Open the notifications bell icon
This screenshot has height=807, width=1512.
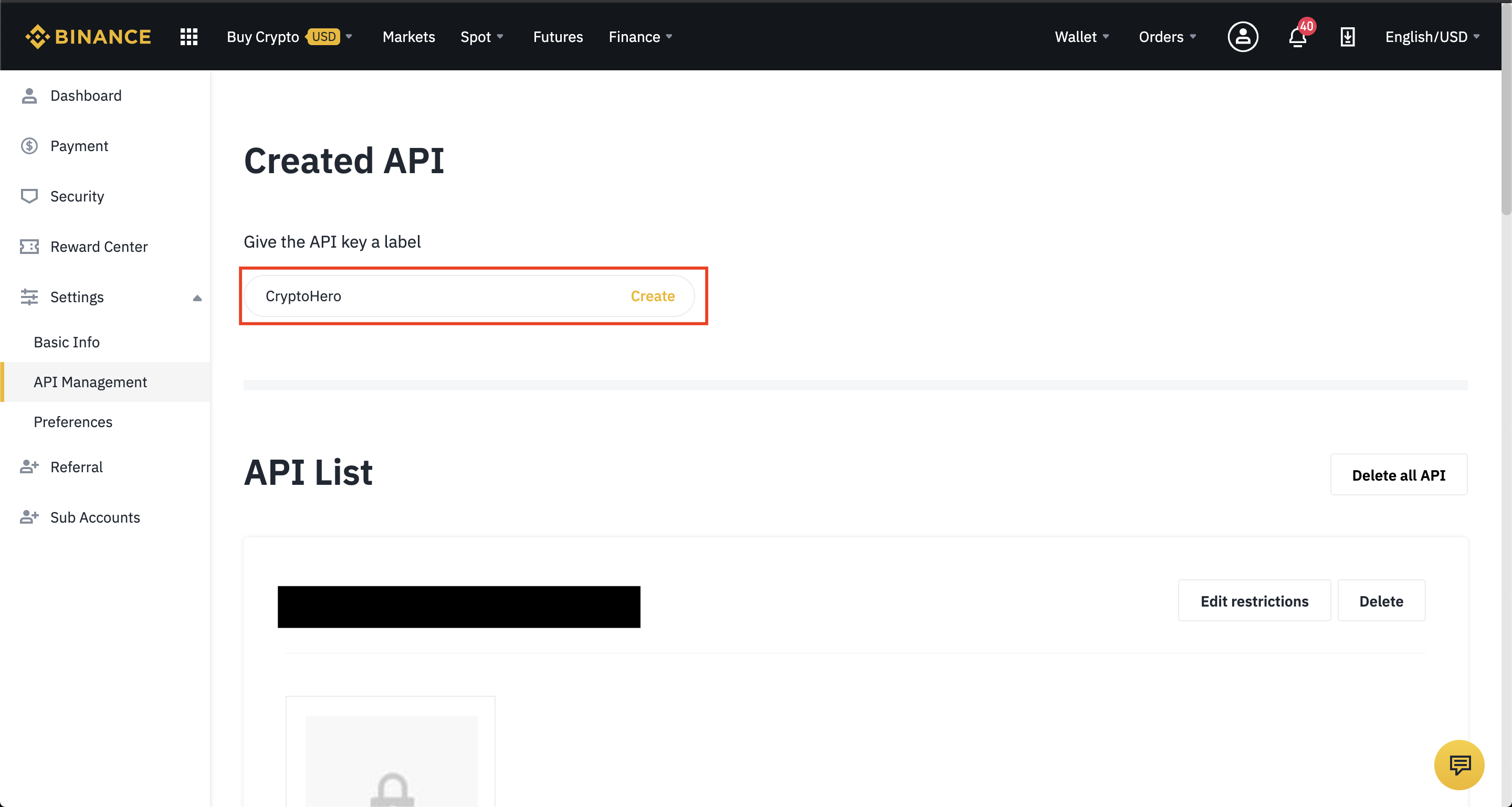point(1297,37)
